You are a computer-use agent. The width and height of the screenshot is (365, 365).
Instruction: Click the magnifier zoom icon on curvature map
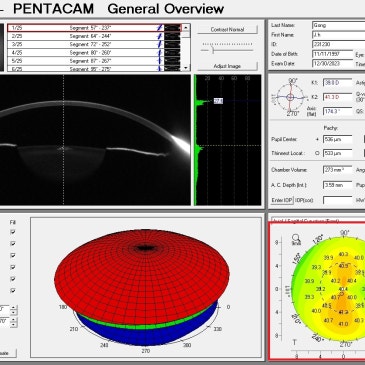296,238
